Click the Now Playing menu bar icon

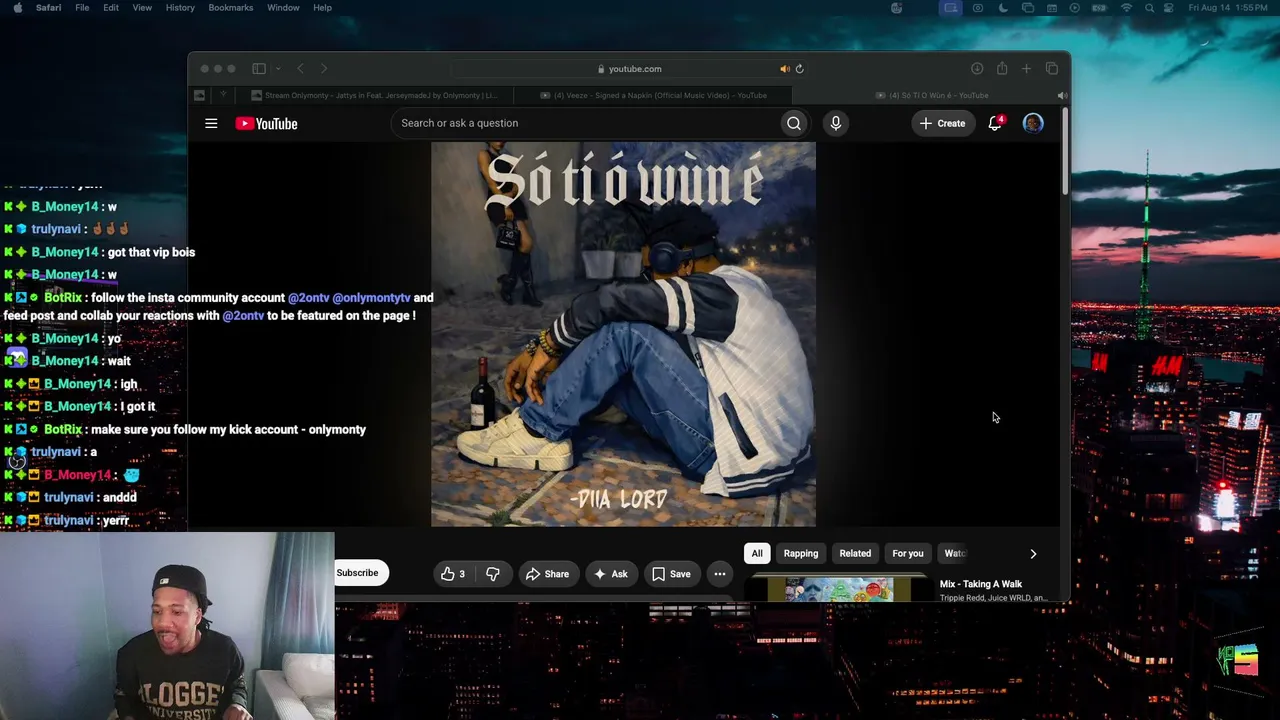coord(1075,8)
